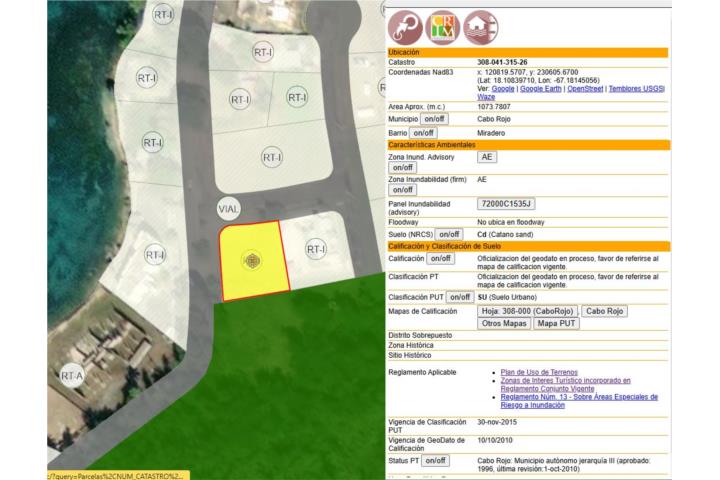720x480 pixels.
Task: Toggle Suelo (NRCS) layer on/off
Action: tap(450, 235)
